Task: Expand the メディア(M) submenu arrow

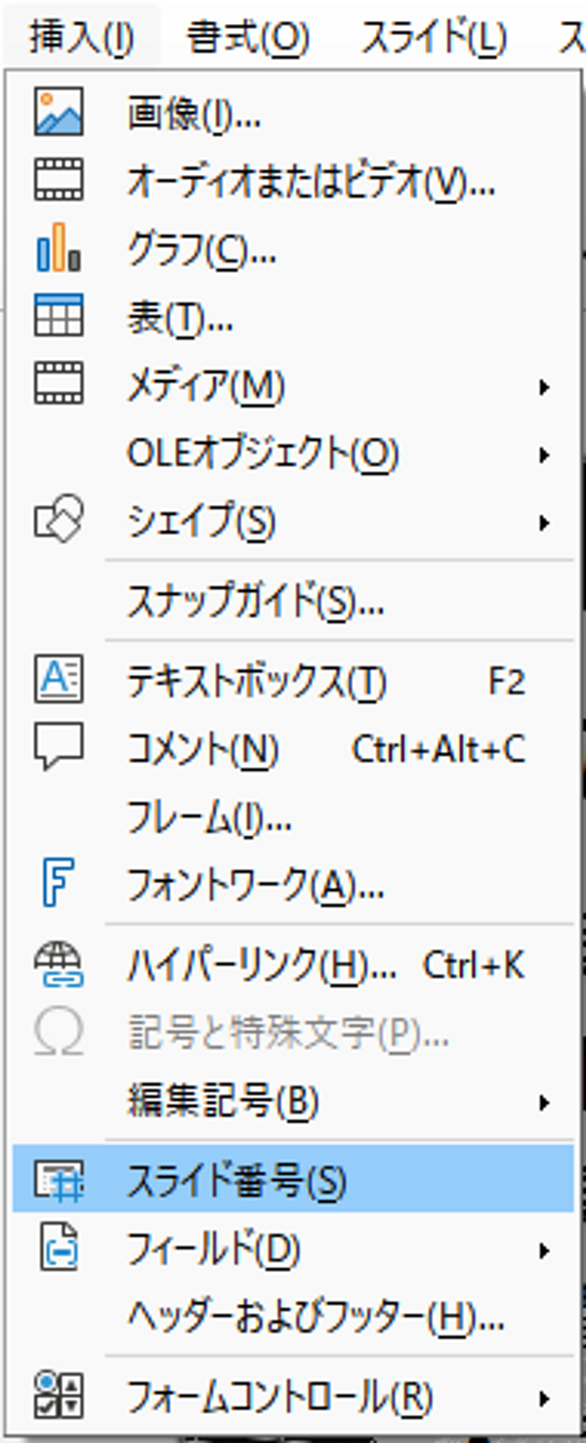Action: [x=544, y=387]
